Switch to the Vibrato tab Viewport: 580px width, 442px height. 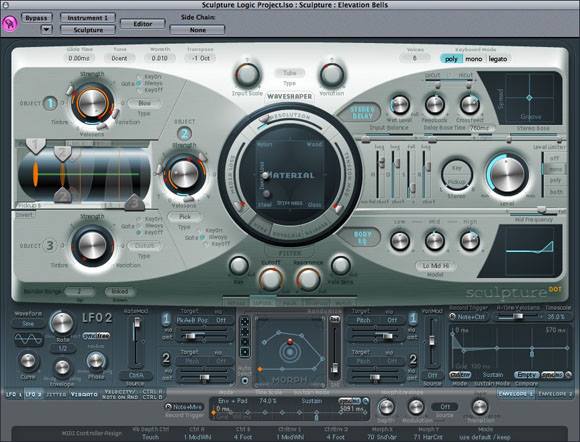(84, 395)
